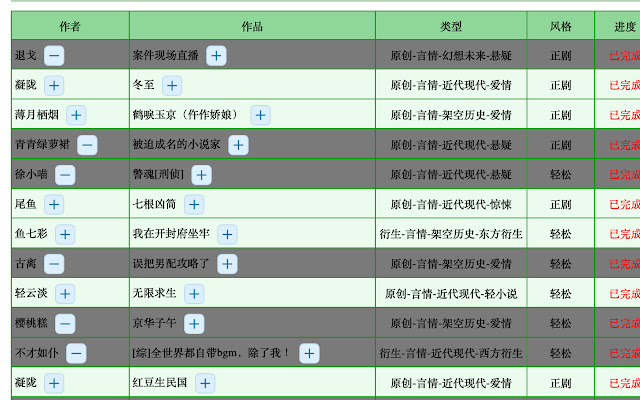
Task: Click the minus button beside 樱桃糕
Action: tap(65, 324)
